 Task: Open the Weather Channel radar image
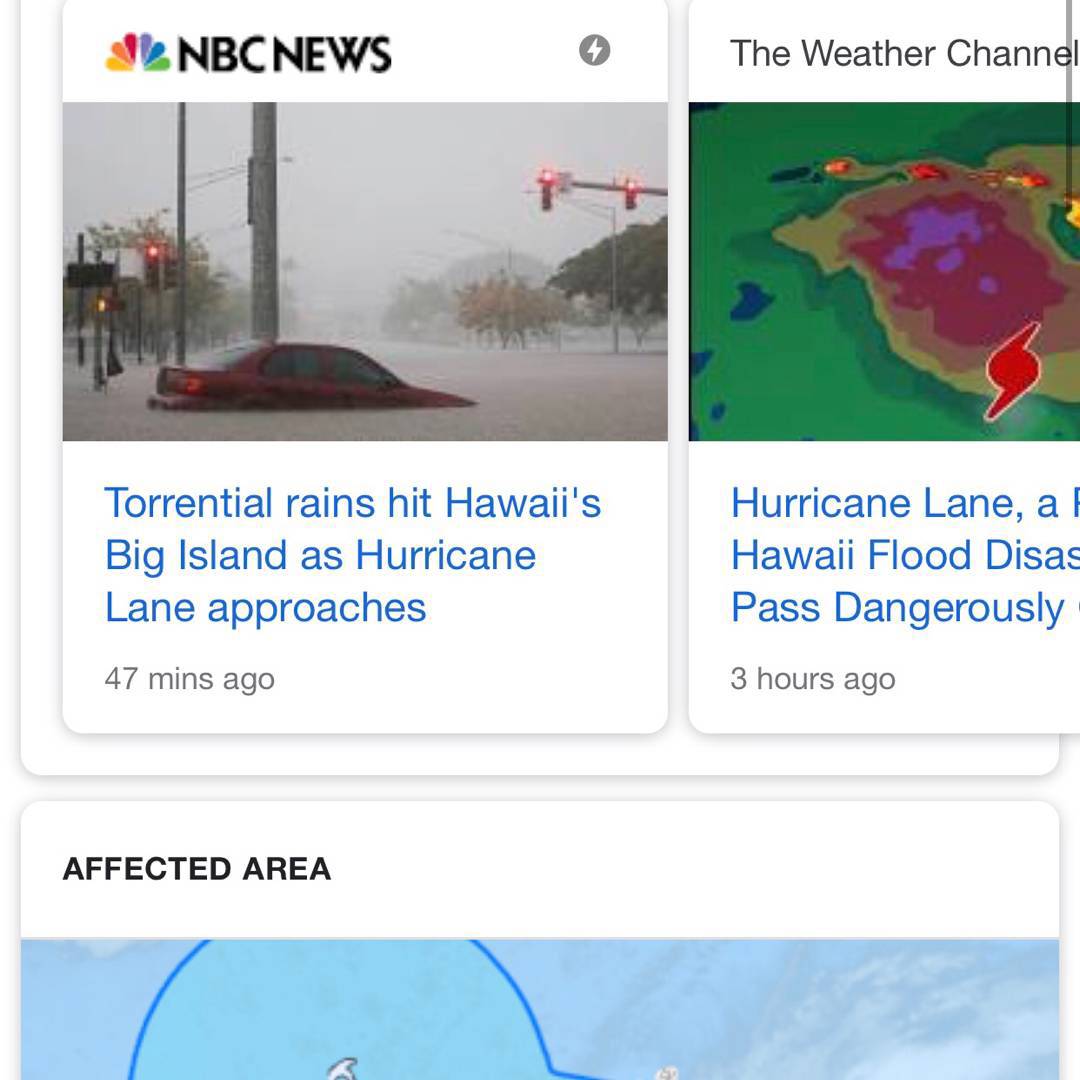pos(884,271)
